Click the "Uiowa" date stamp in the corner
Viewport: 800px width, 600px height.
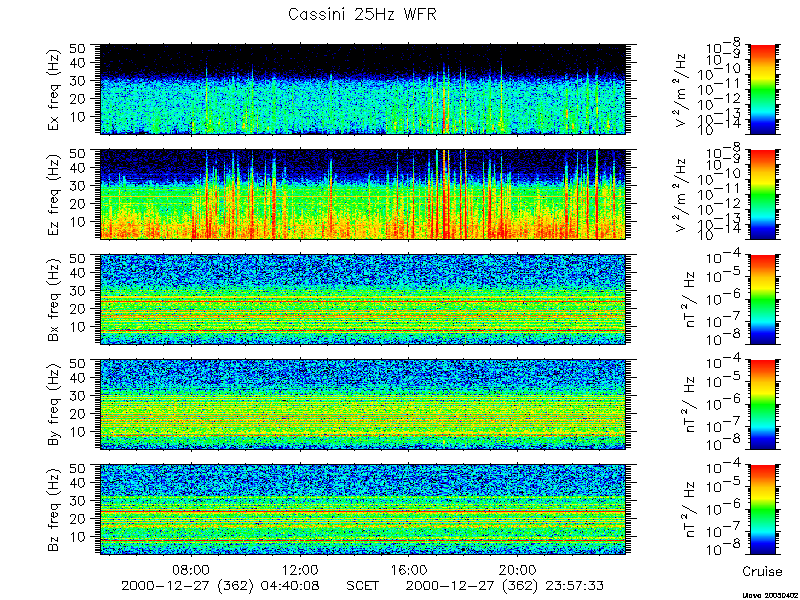click(769, 594)
